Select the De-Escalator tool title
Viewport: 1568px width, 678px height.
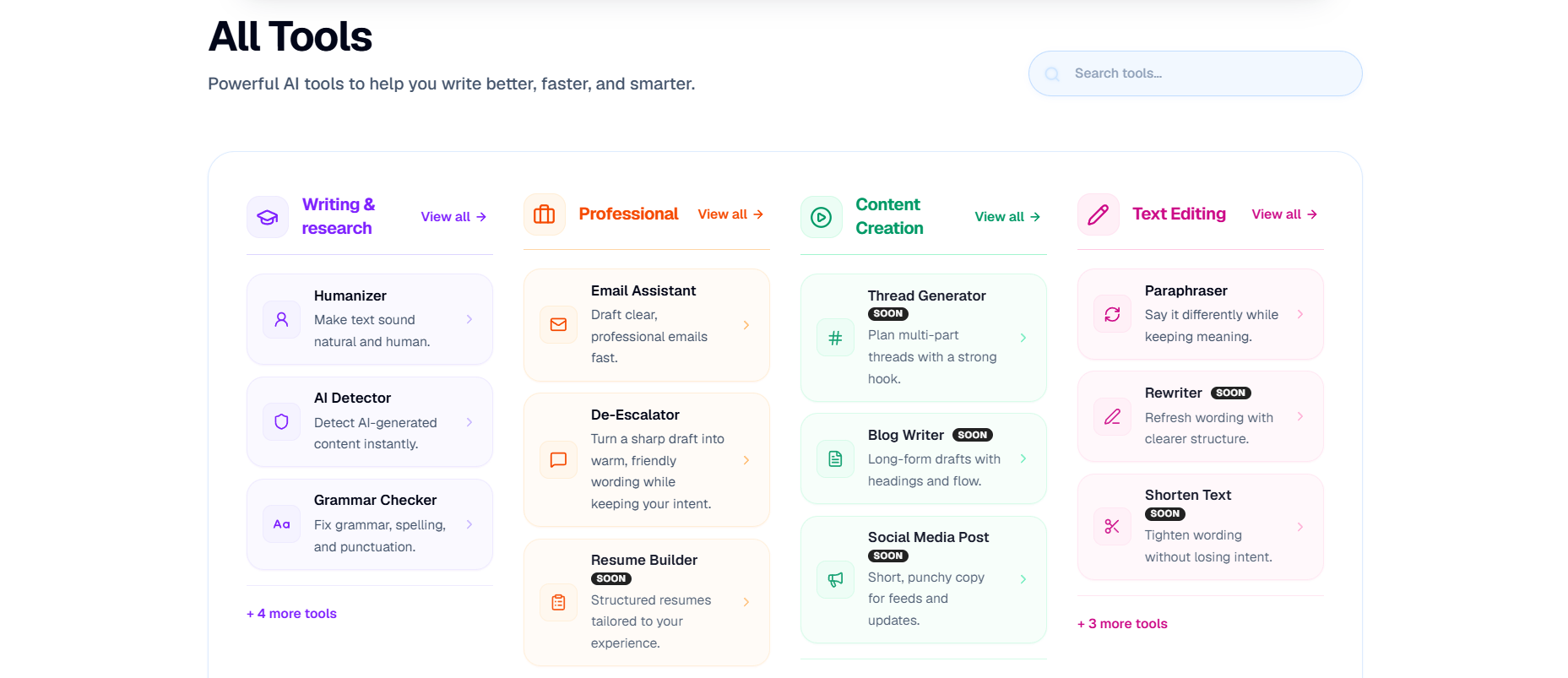point(635,415)
